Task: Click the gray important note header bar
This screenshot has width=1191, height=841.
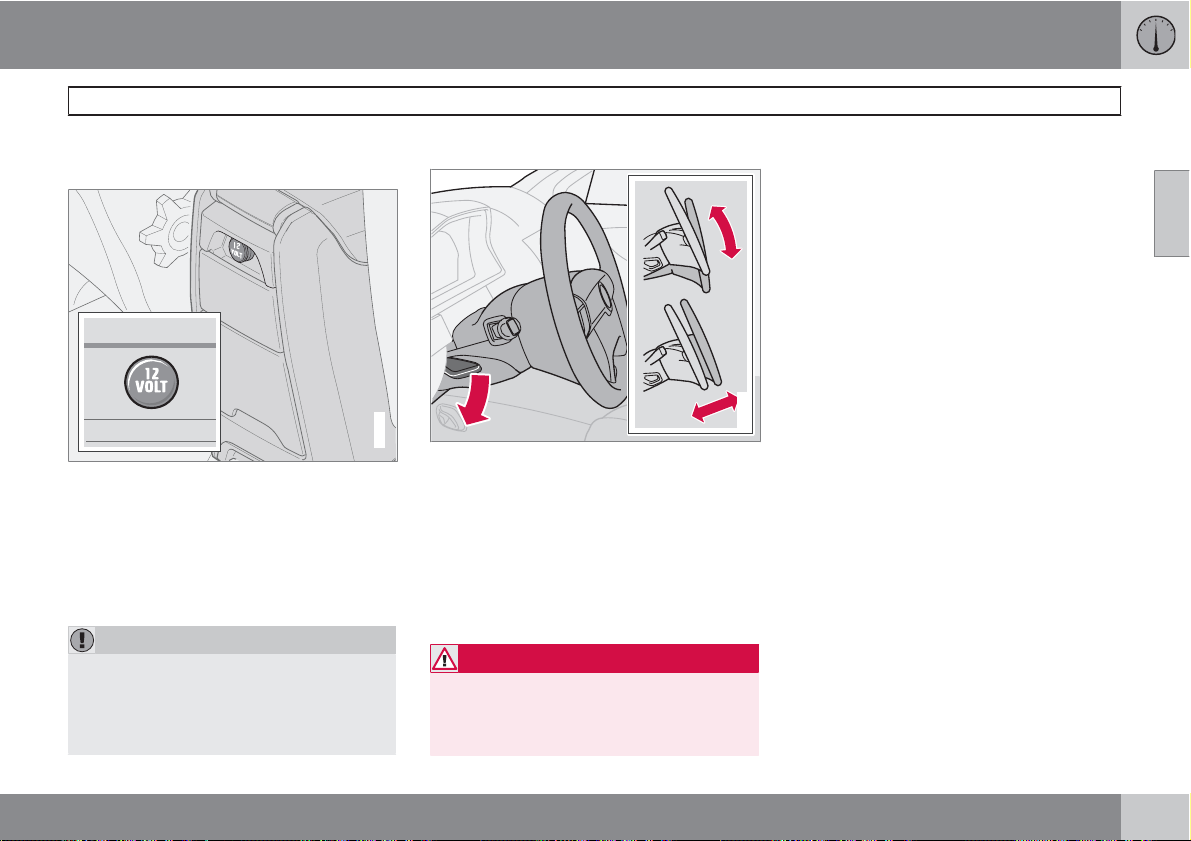Action: pos(232,640)
